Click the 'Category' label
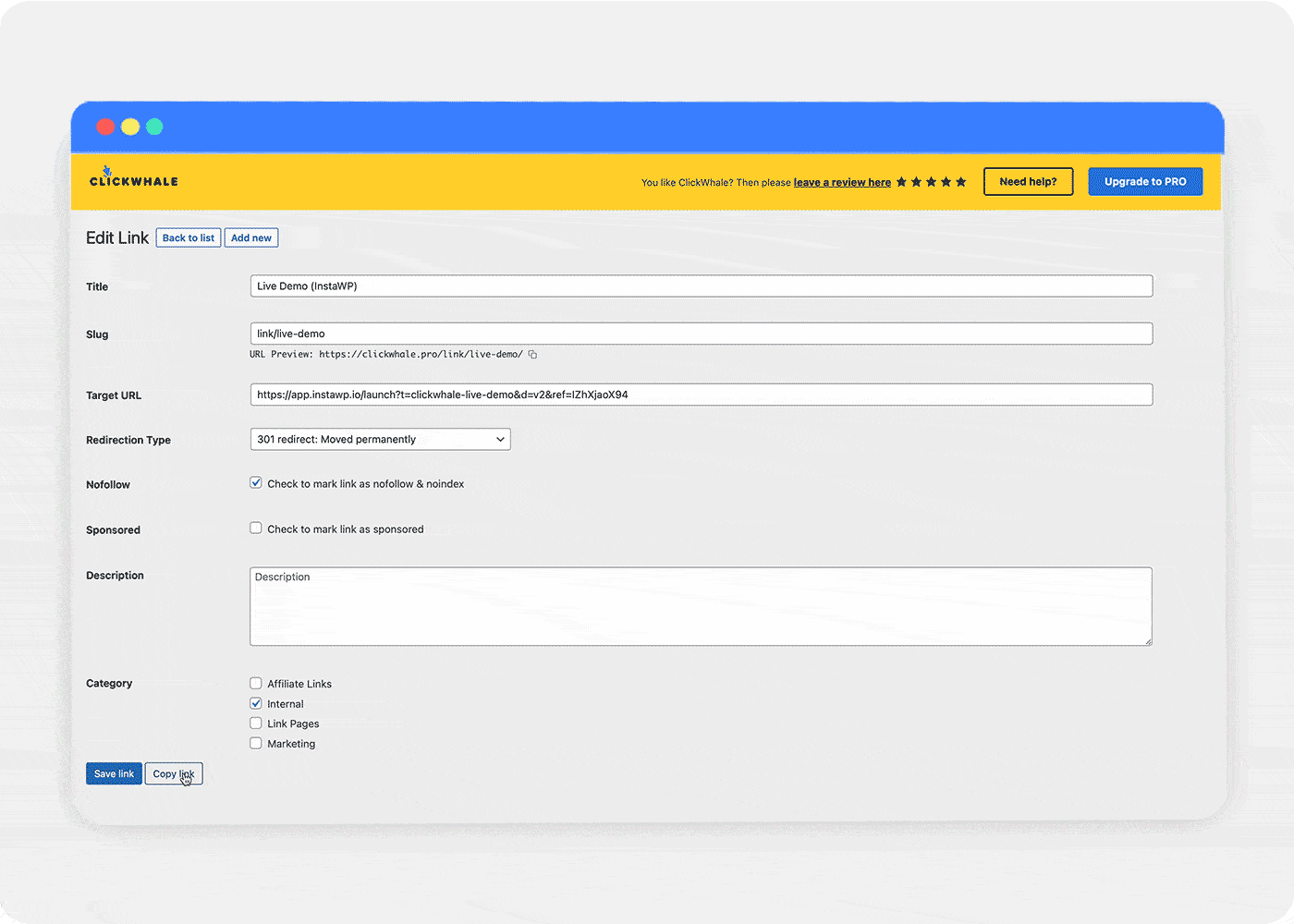The height and width of the screenshot is (924, 1294). click(109, 683)
